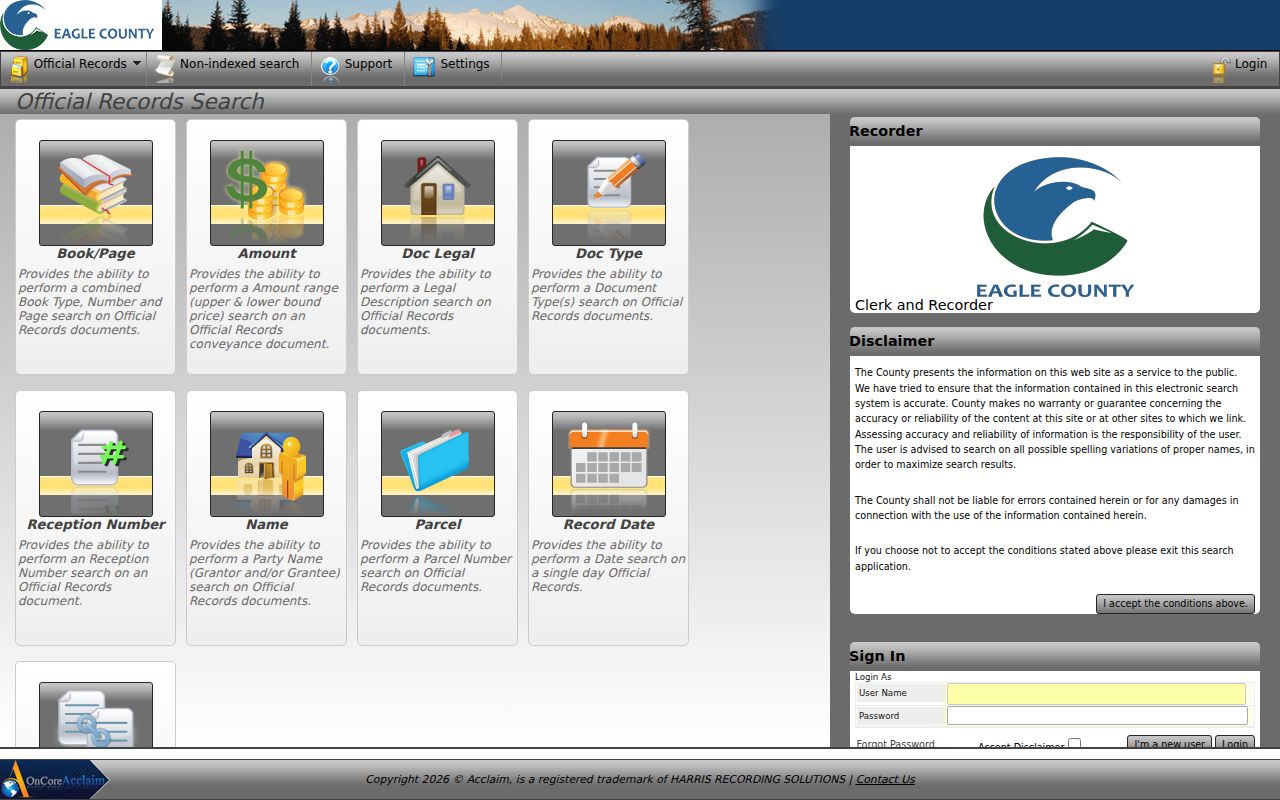1280x800 pixels.
Task: Click the Reception Number title text
Action: click(x=96, y=525)
